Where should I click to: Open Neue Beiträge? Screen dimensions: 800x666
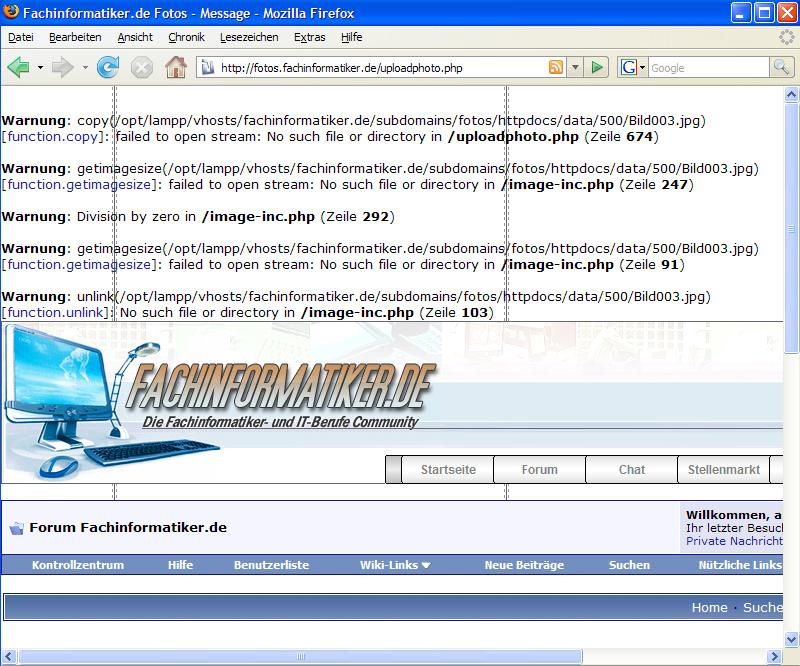coord(524,565)
